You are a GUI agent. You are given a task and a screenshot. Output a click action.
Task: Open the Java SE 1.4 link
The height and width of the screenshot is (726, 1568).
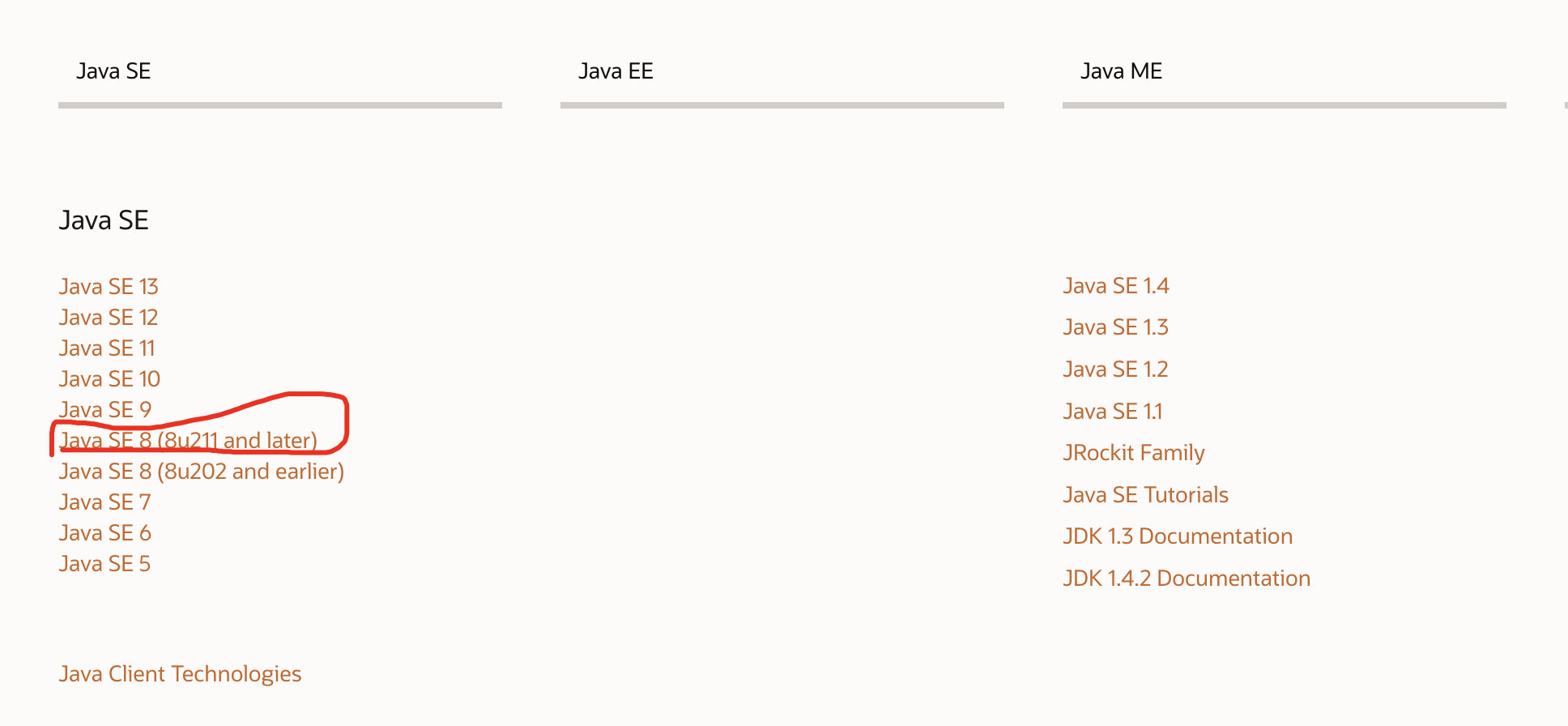[x=1116, y=286]
